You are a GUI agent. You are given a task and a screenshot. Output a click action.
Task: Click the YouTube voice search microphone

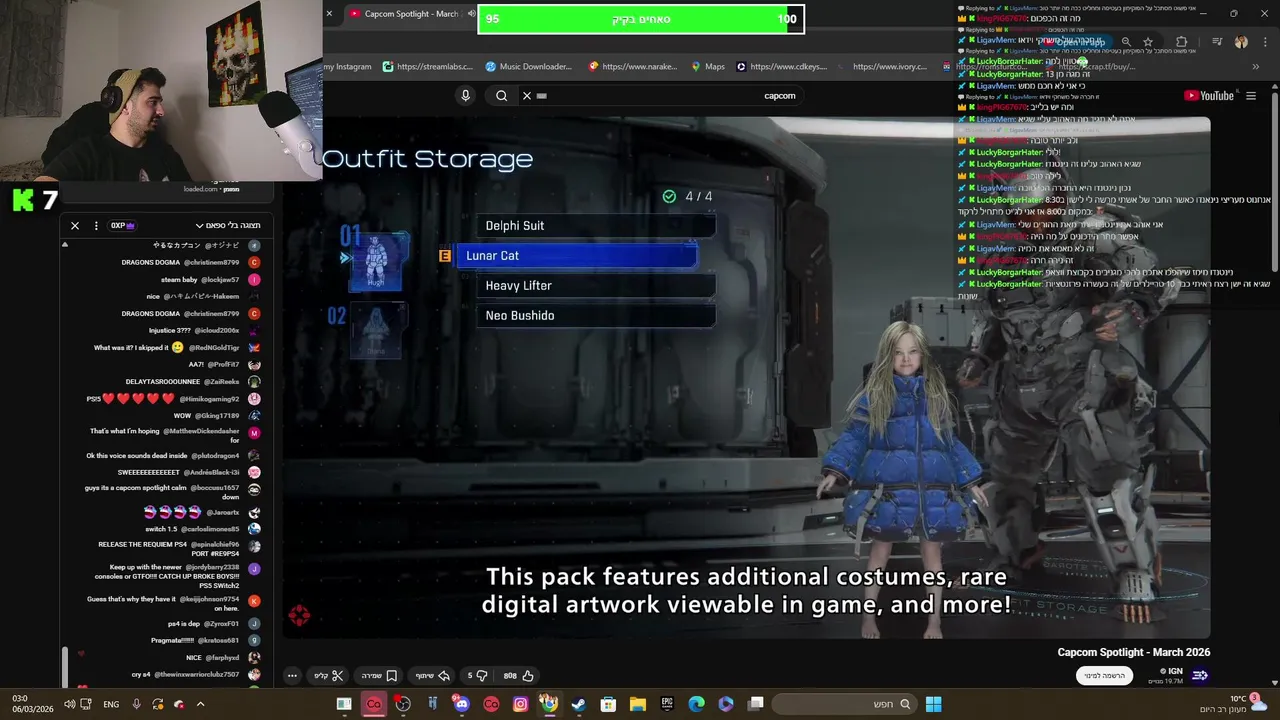465,96
